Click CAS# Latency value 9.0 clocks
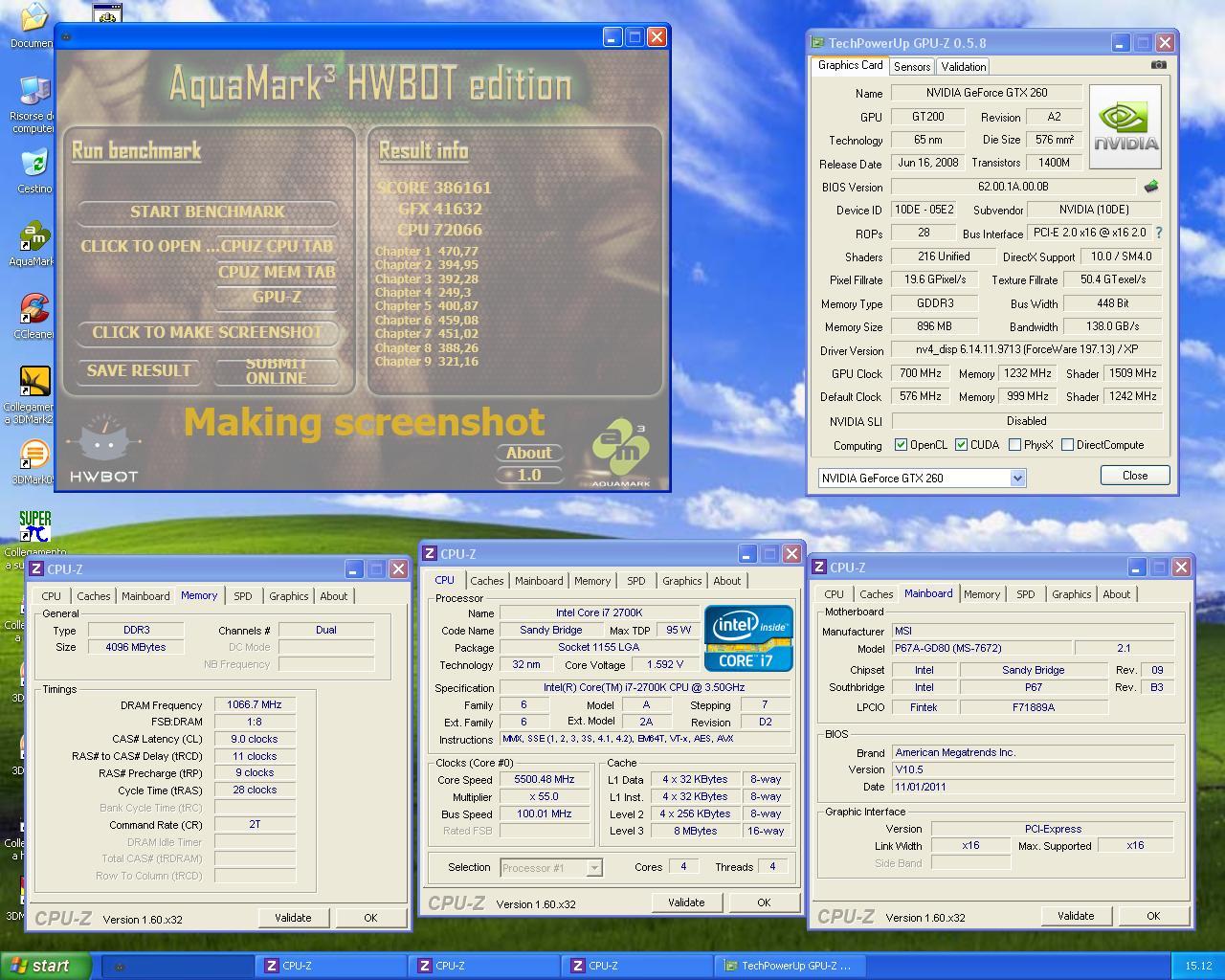 [255, 739]
